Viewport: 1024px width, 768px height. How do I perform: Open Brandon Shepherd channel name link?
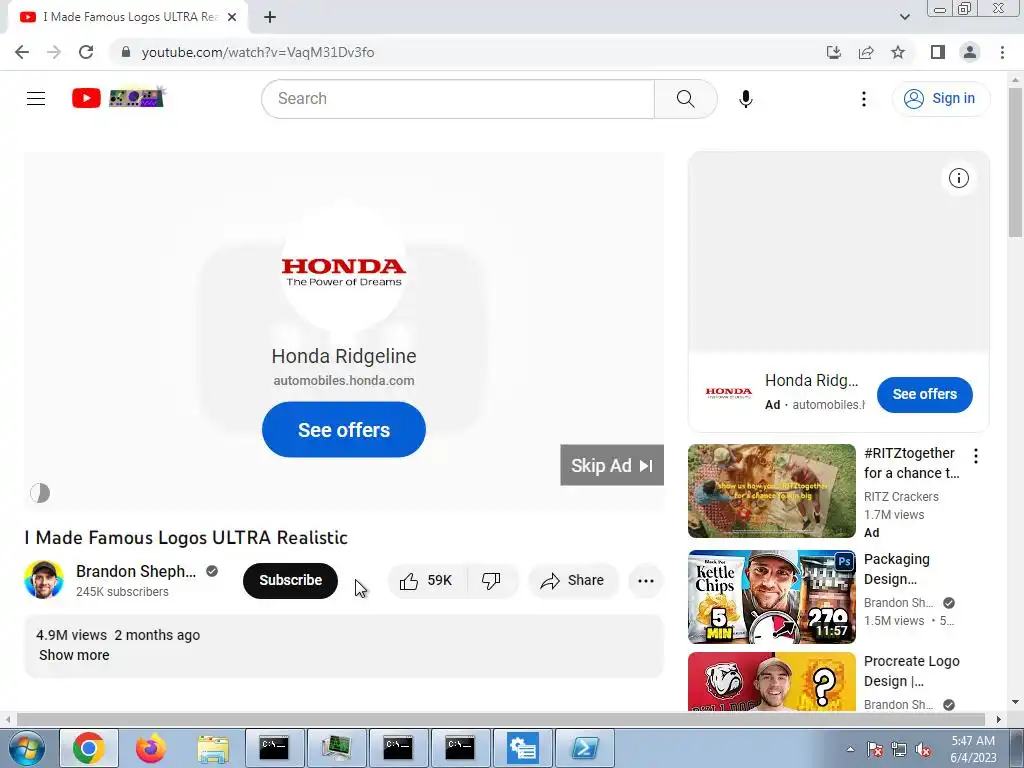136,571
